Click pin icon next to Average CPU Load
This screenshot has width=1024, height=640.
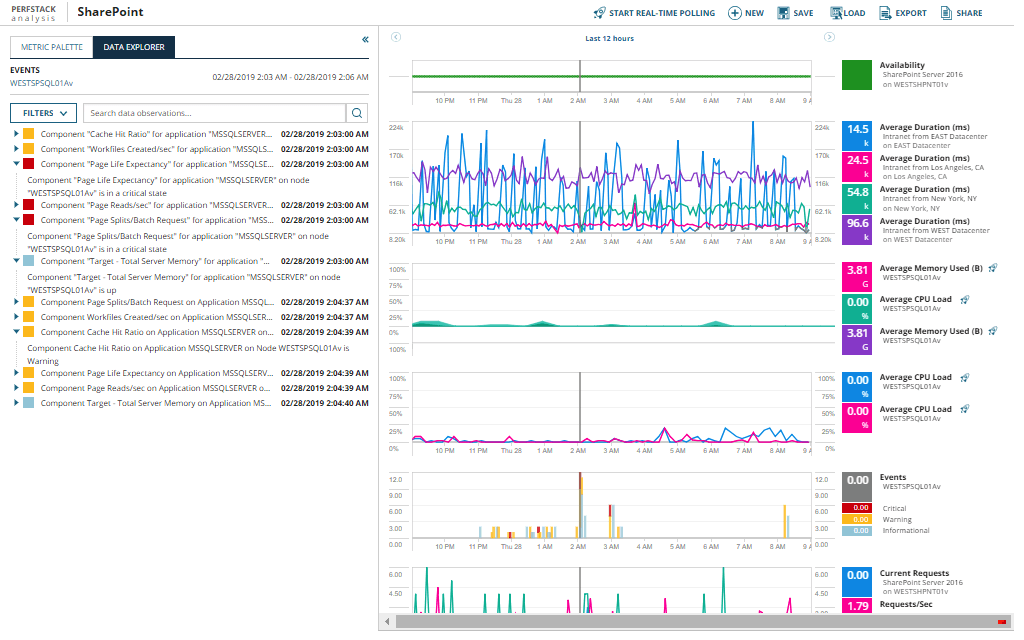pos(966,299)
